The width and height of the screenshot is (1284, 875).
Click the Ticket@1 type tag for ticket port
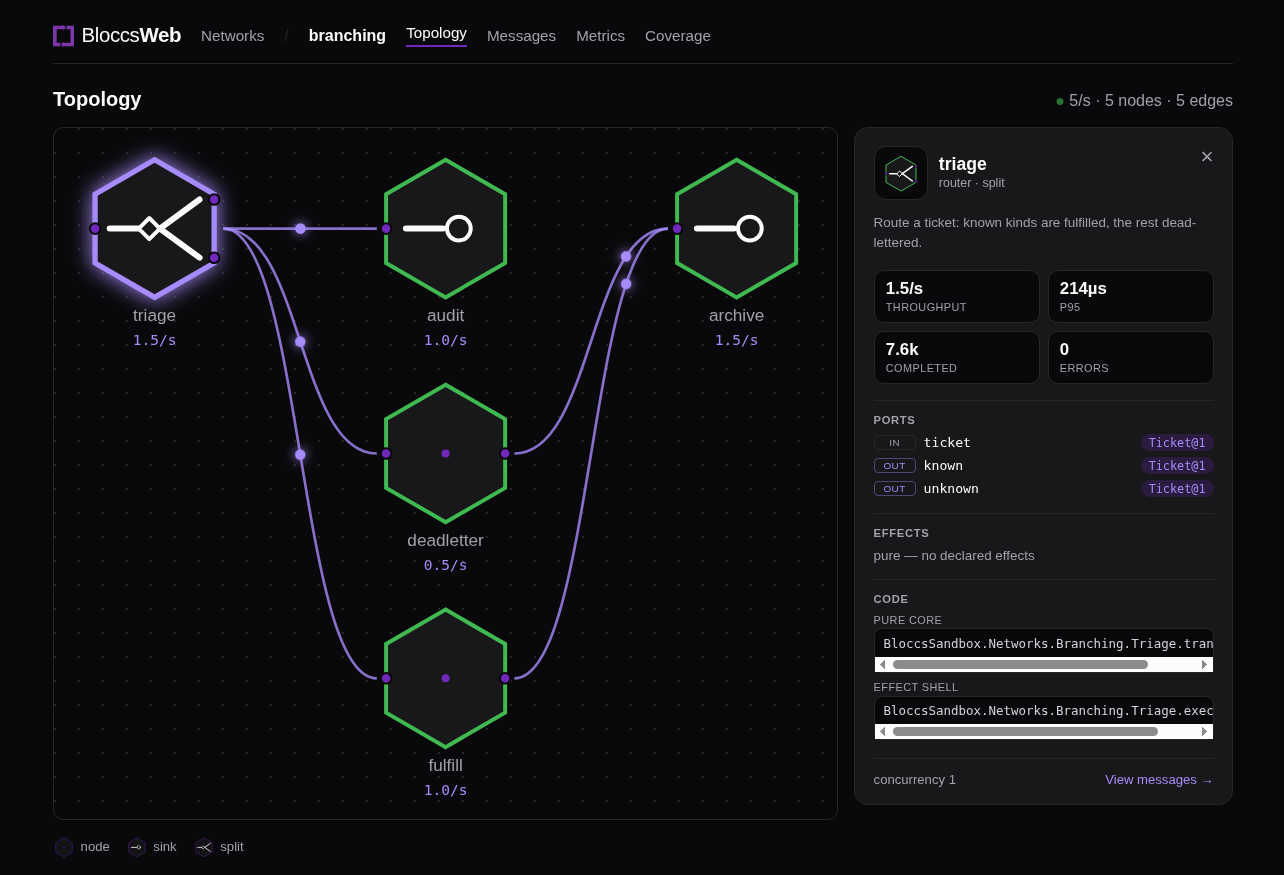(1177, 443)
